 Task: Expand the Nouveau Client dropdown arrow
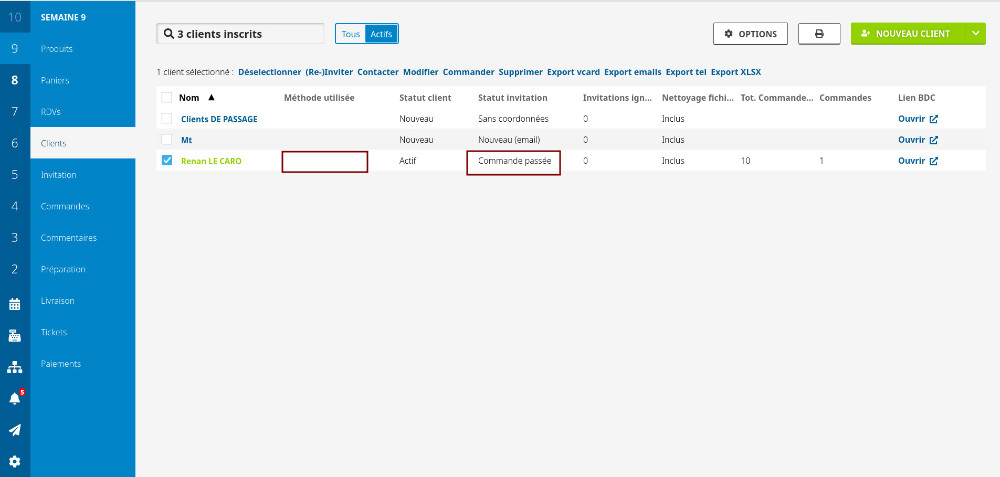click(975, 34)
